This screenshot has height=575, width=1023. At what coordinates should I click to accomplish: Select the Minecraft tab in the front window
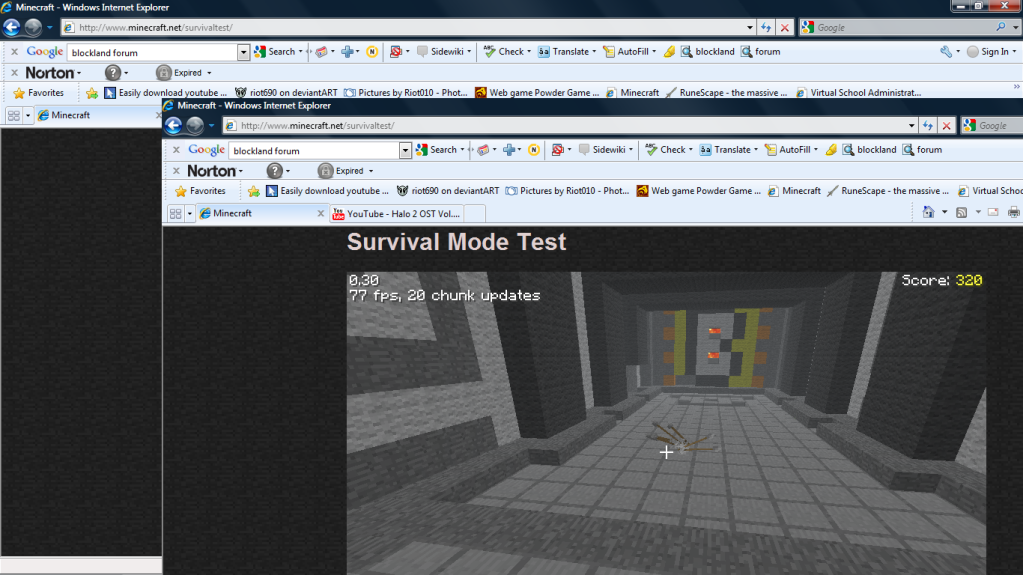(260, 213)
